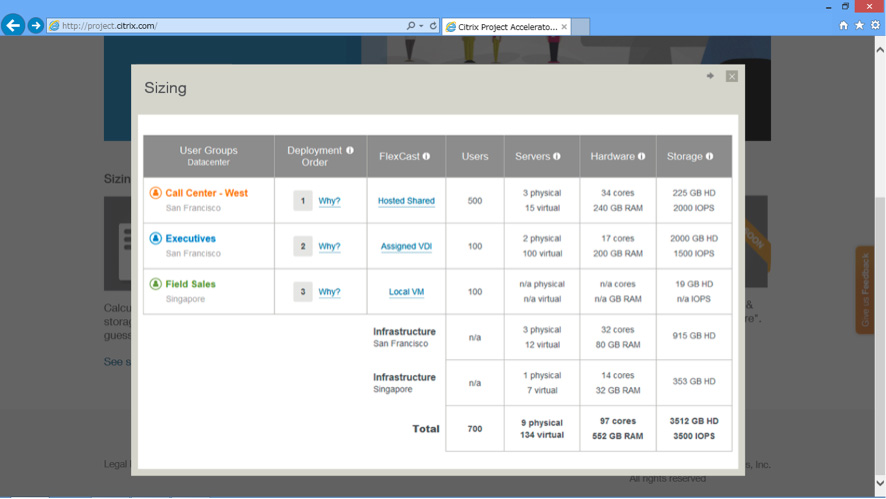Click the 3512 GB HD 3500 IOPS total
Image resolution: width=886 pixels, height=499 pixels.
tap(694, 429)
